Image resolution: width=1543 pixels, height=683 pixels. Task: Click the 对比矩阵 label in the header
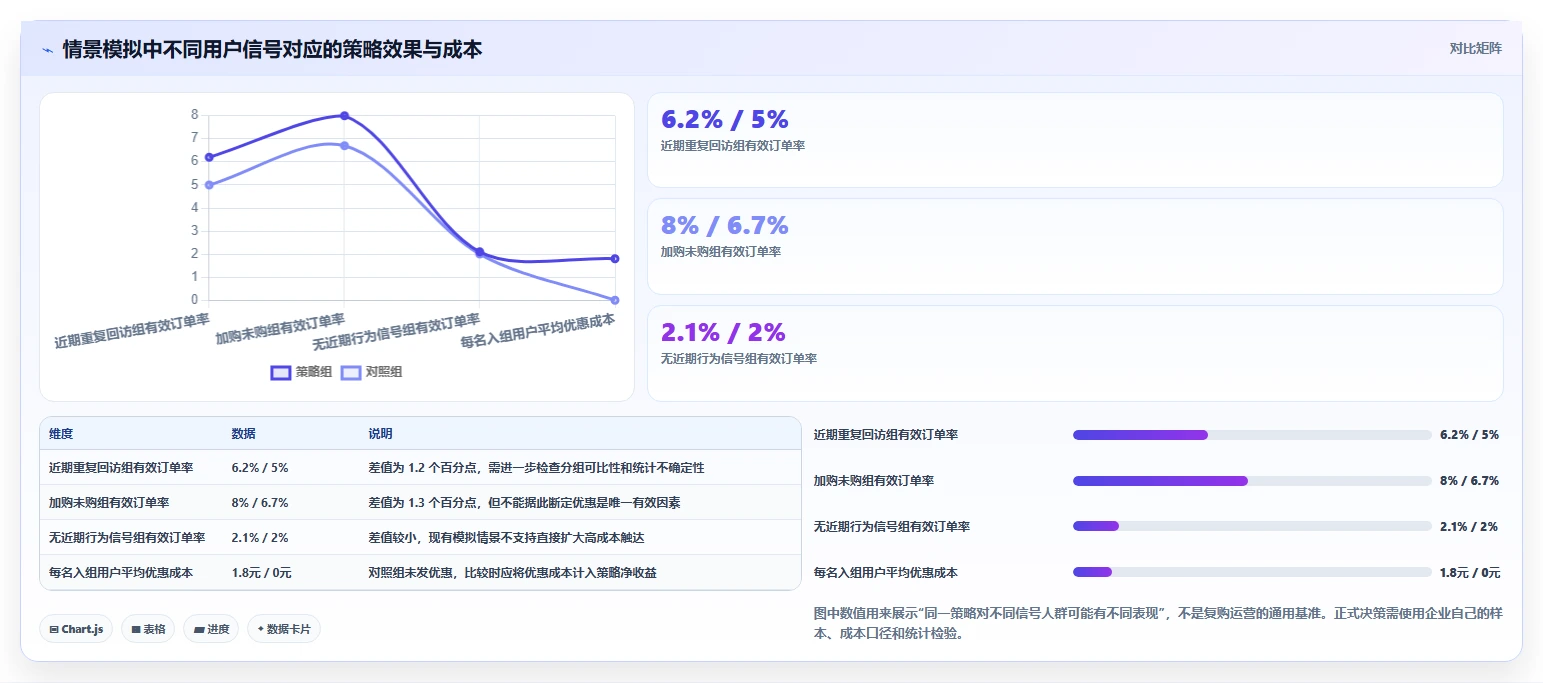click(x=1475, y=48)
